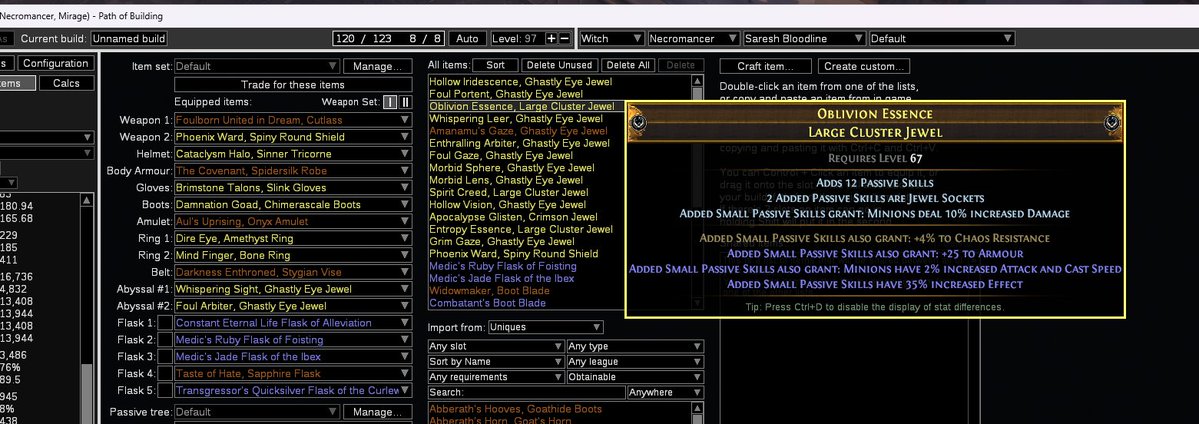Select Abberath's Hooves, Goathide Boots unique
Screen dimensions: 1199x424
(516, 409)
